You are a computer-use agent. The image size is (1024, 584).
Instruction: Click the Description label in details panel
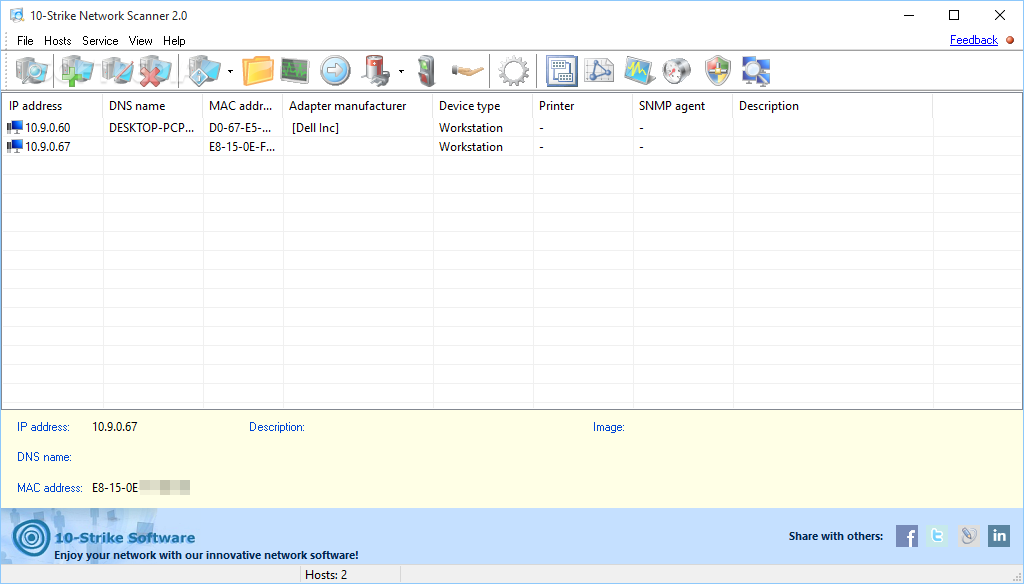(x=277, y=427)
